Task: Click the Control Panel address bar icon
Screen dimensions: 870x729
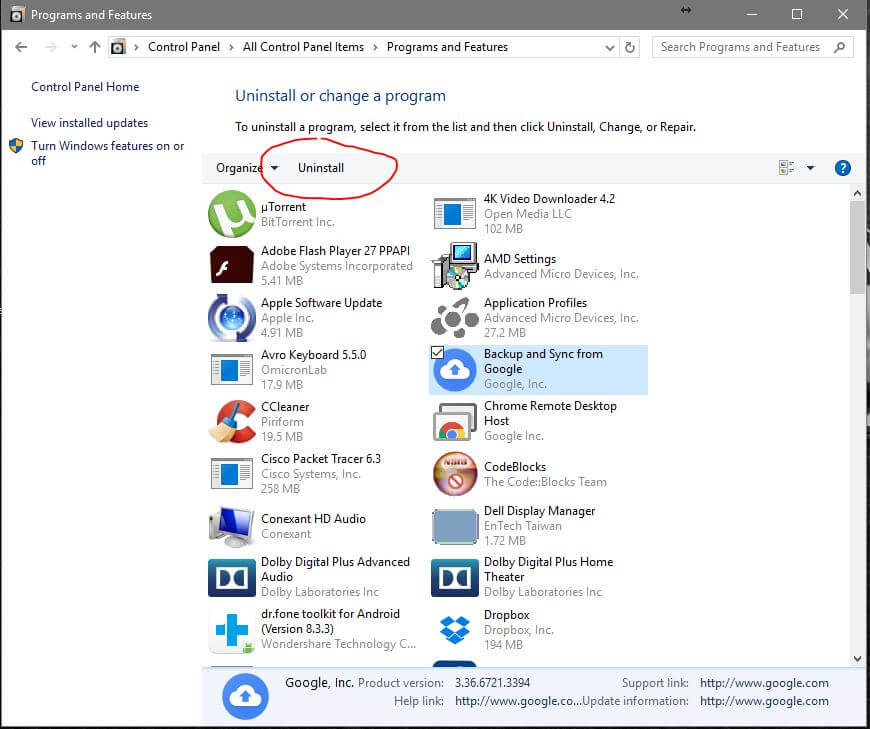Action: coord(118,47)
